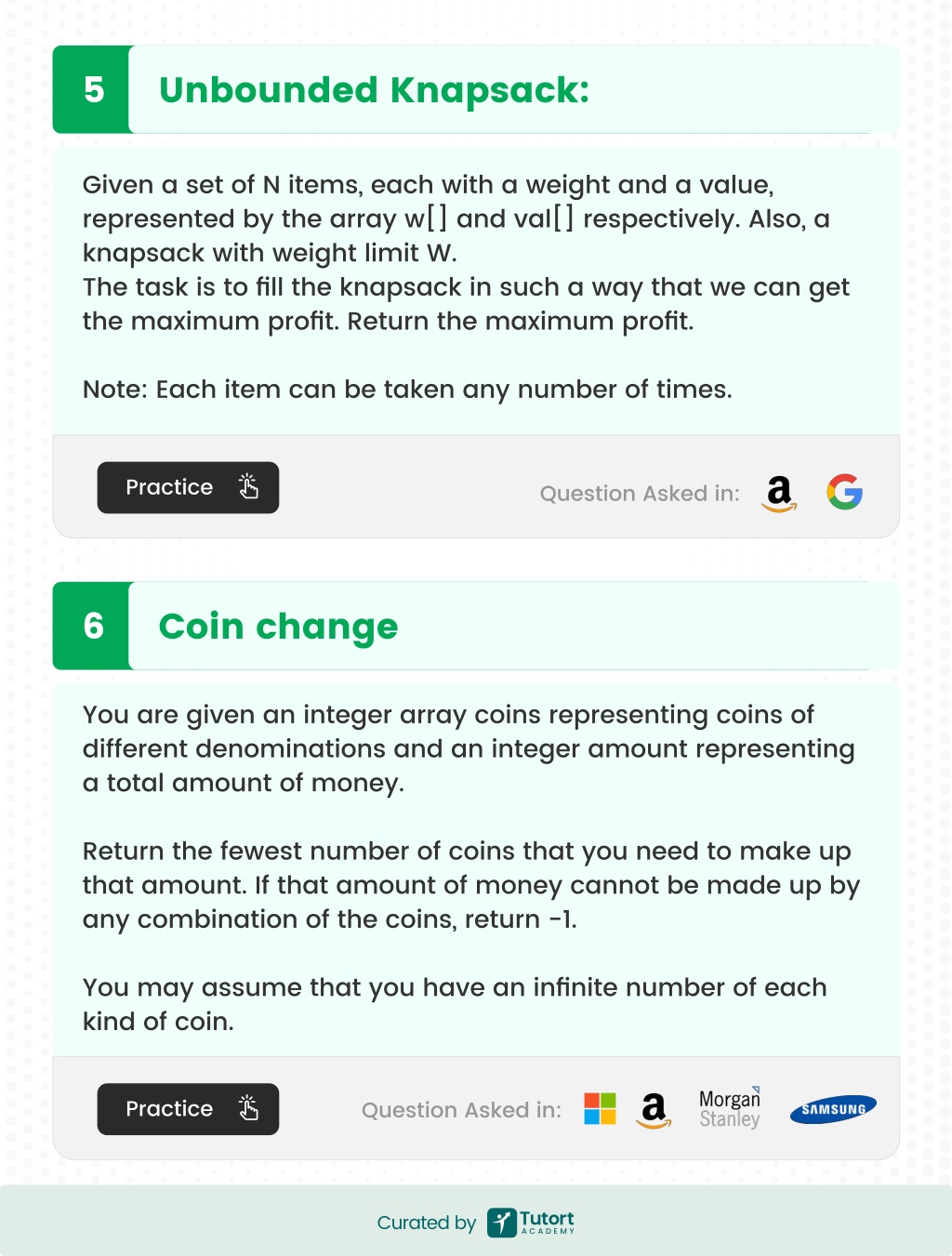The image size is (952, 1256).
Task: Click the note about items taken any times
Action: pos(407,390)
